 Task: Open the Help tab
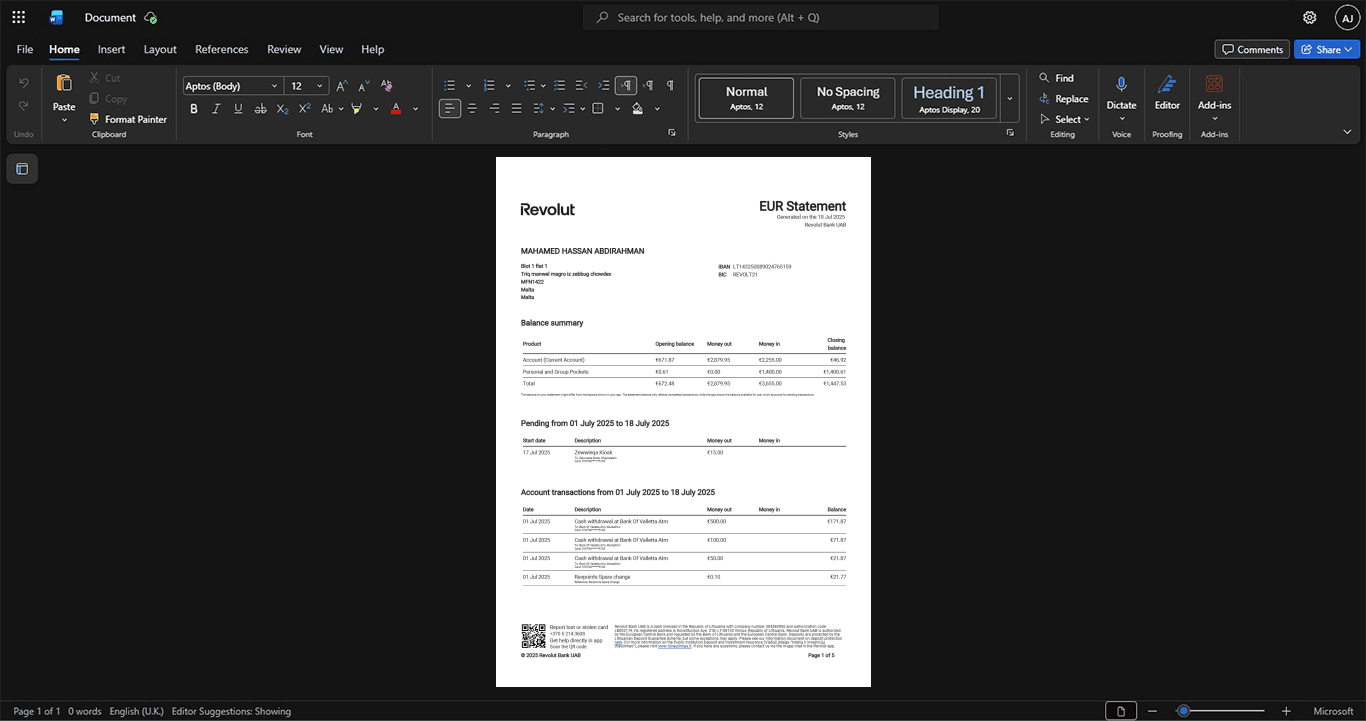point(372,49)
